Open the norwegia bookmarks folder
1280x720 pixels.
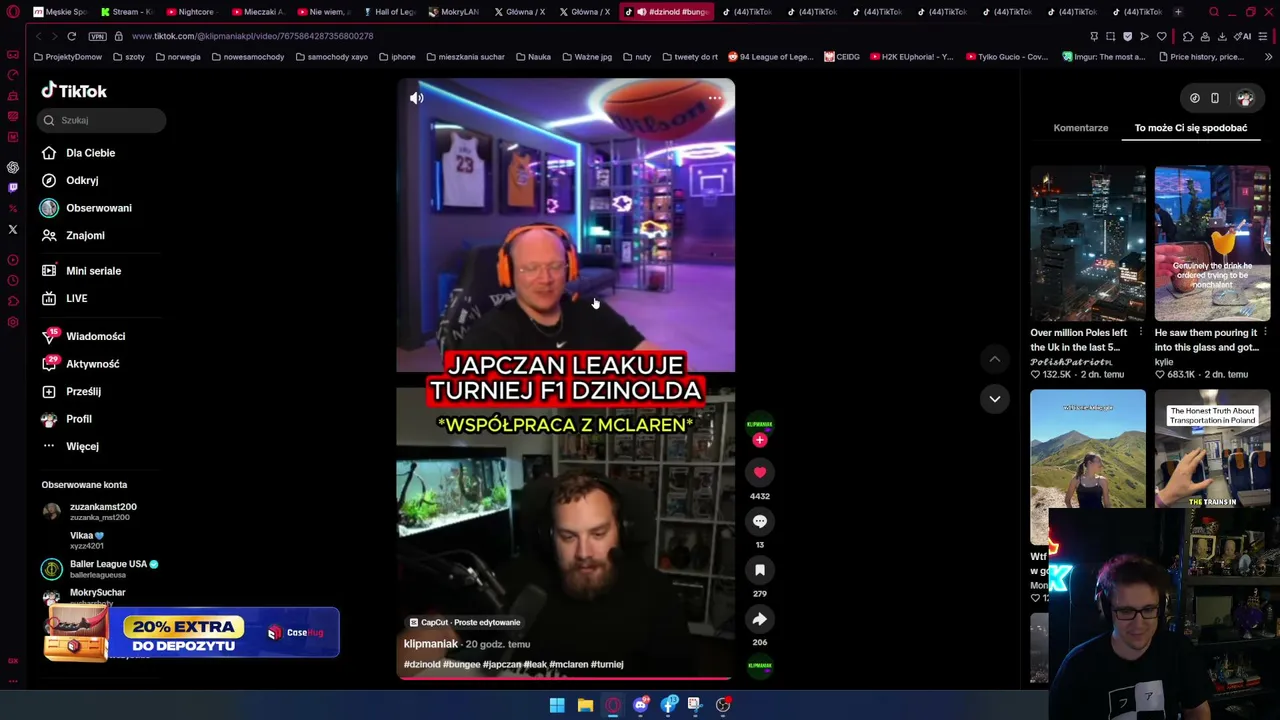(x=177, y=57)
